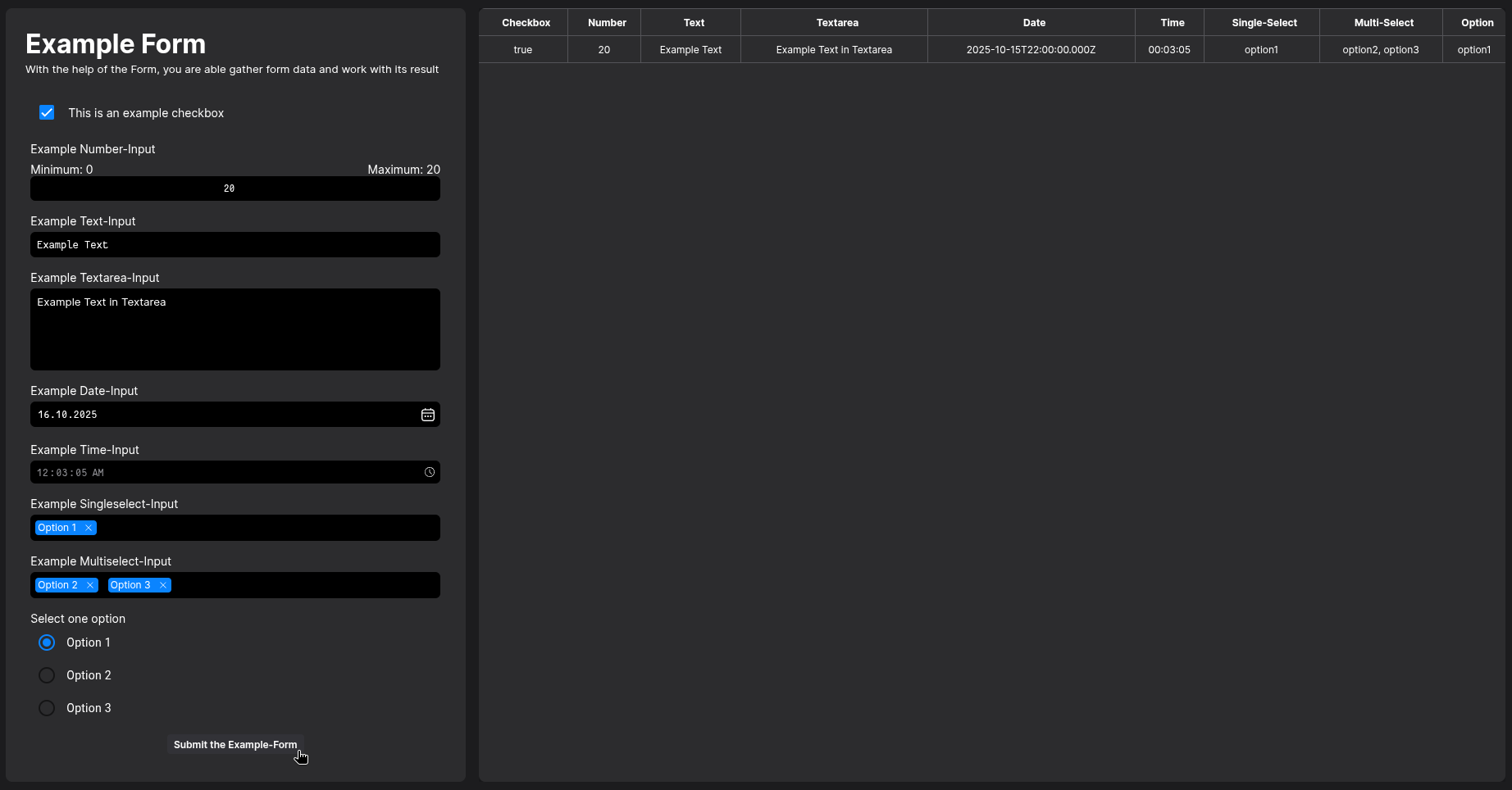1512x790 pixels.
Task: Focus the Example Number-Input field
Action: tap(235, 188)
